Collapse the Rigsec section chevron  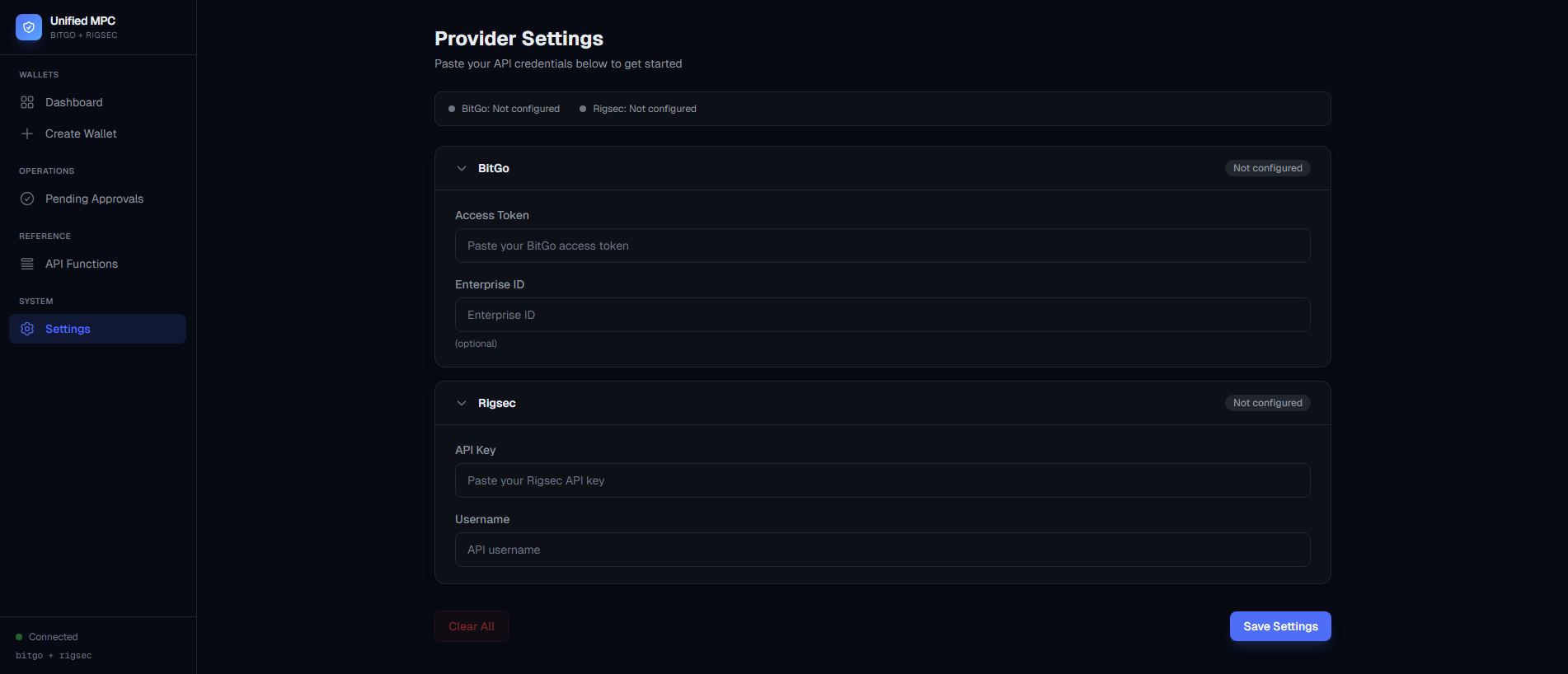[462, 403]
